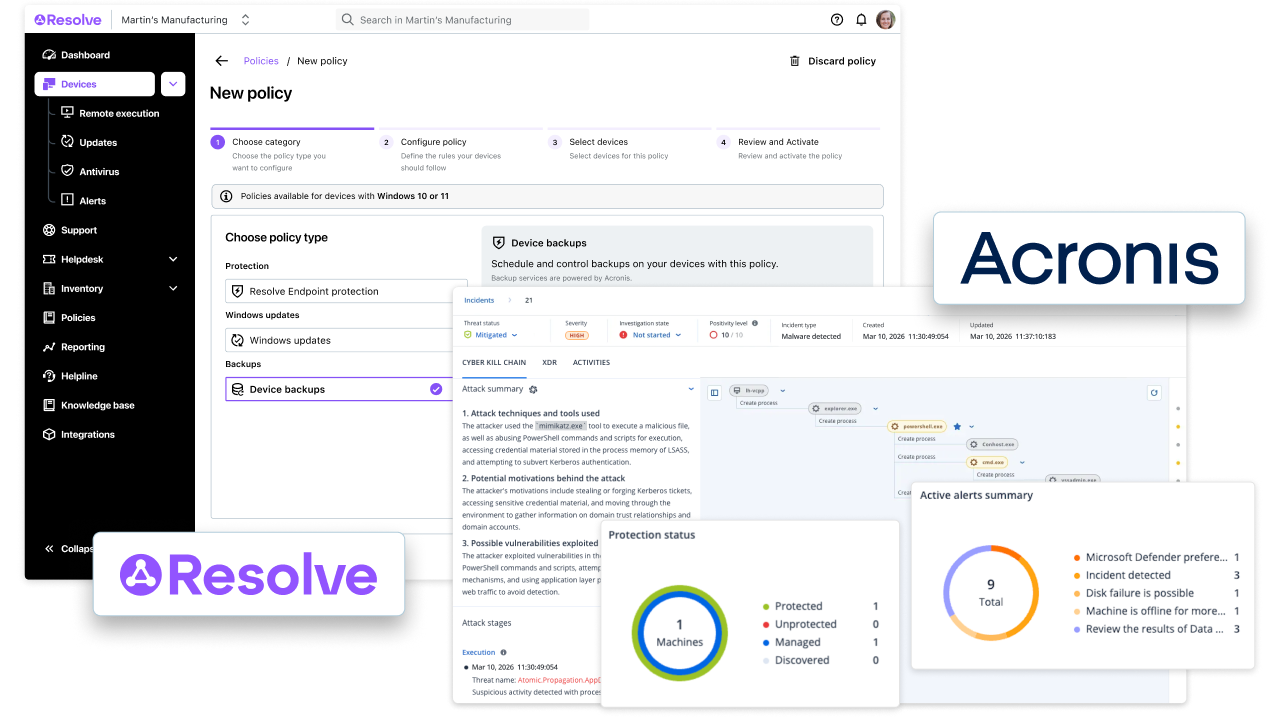Select the CYBER KILL CHAIN tab
Viewport: 1280px width, 720px height.
(x=494, y=362)
